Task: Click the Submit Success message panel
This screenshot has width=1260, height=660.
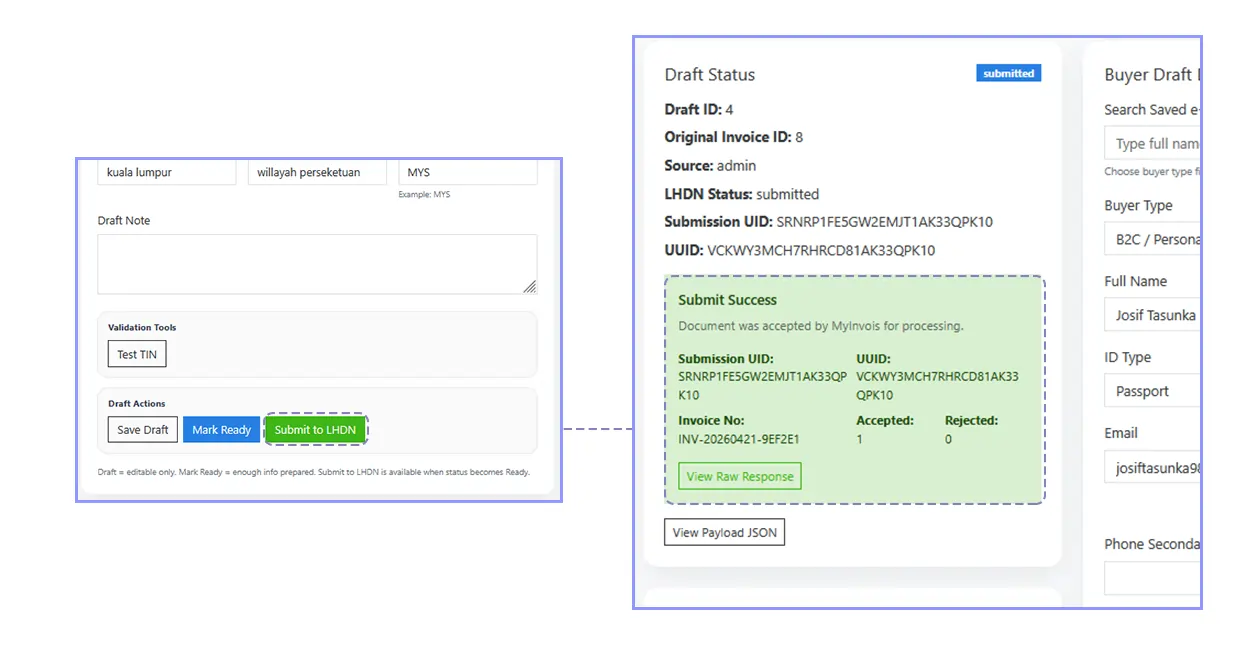Action: (855, 390)
